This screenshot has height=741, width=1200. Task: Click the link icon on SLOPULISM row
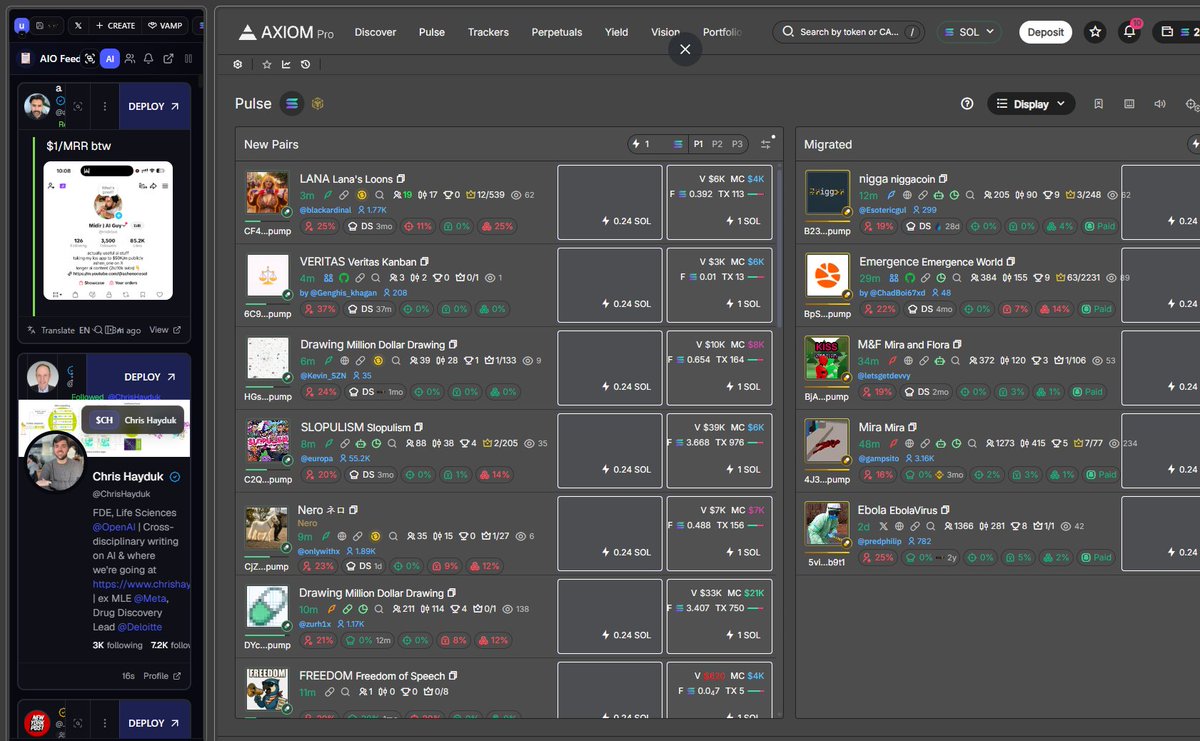click(x=343, y=444)
